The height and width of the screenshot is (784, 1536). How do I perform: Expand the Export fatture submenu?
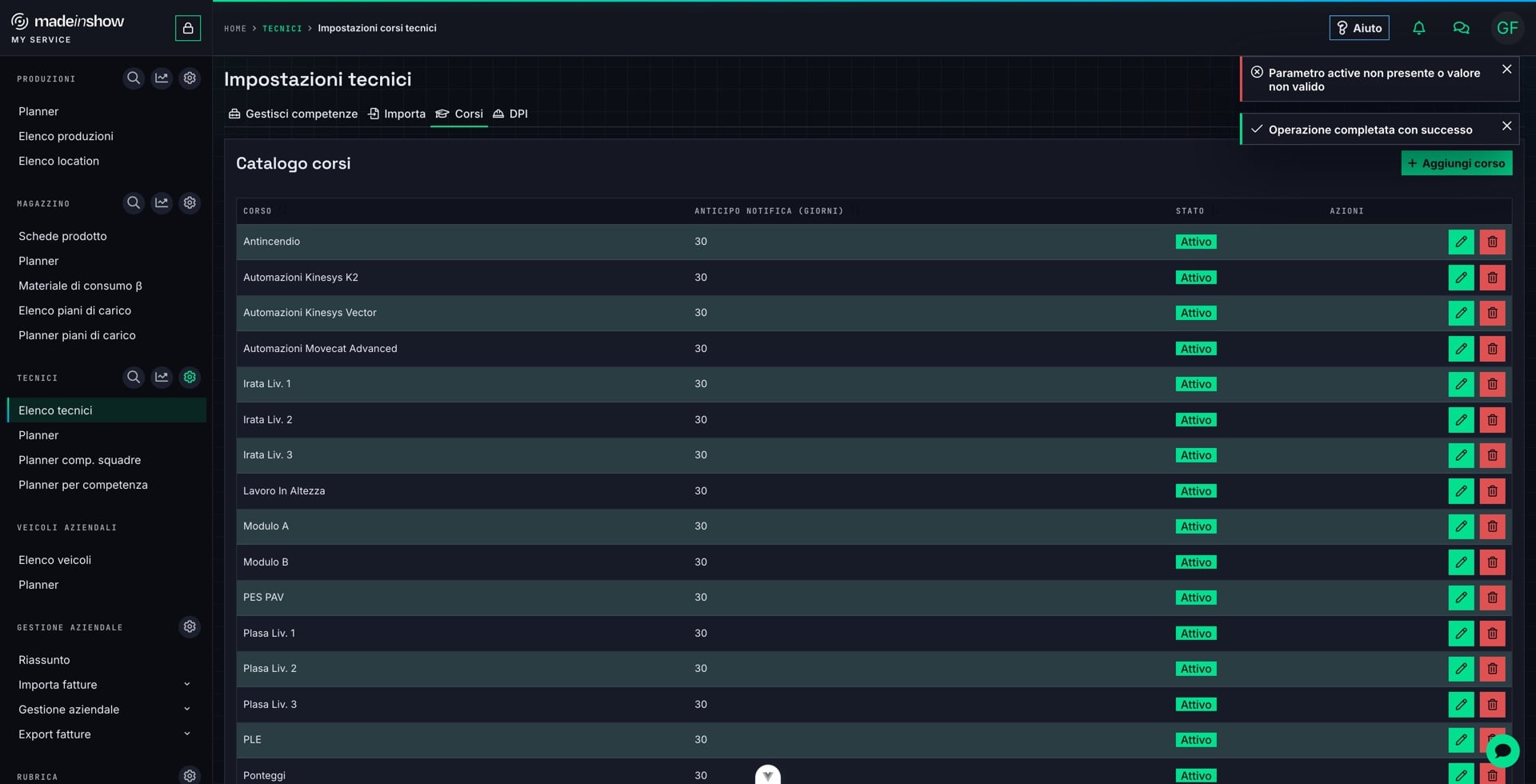[x=186, y=734]
